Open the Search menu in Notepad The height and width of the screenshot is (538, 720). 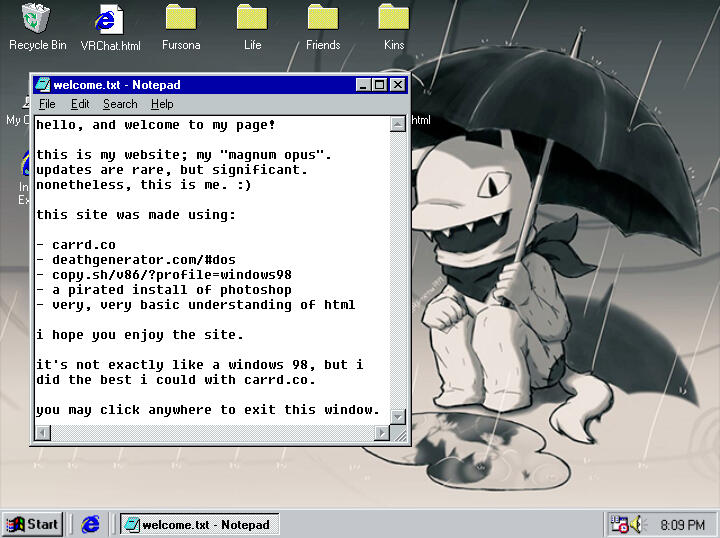[120, 104]
